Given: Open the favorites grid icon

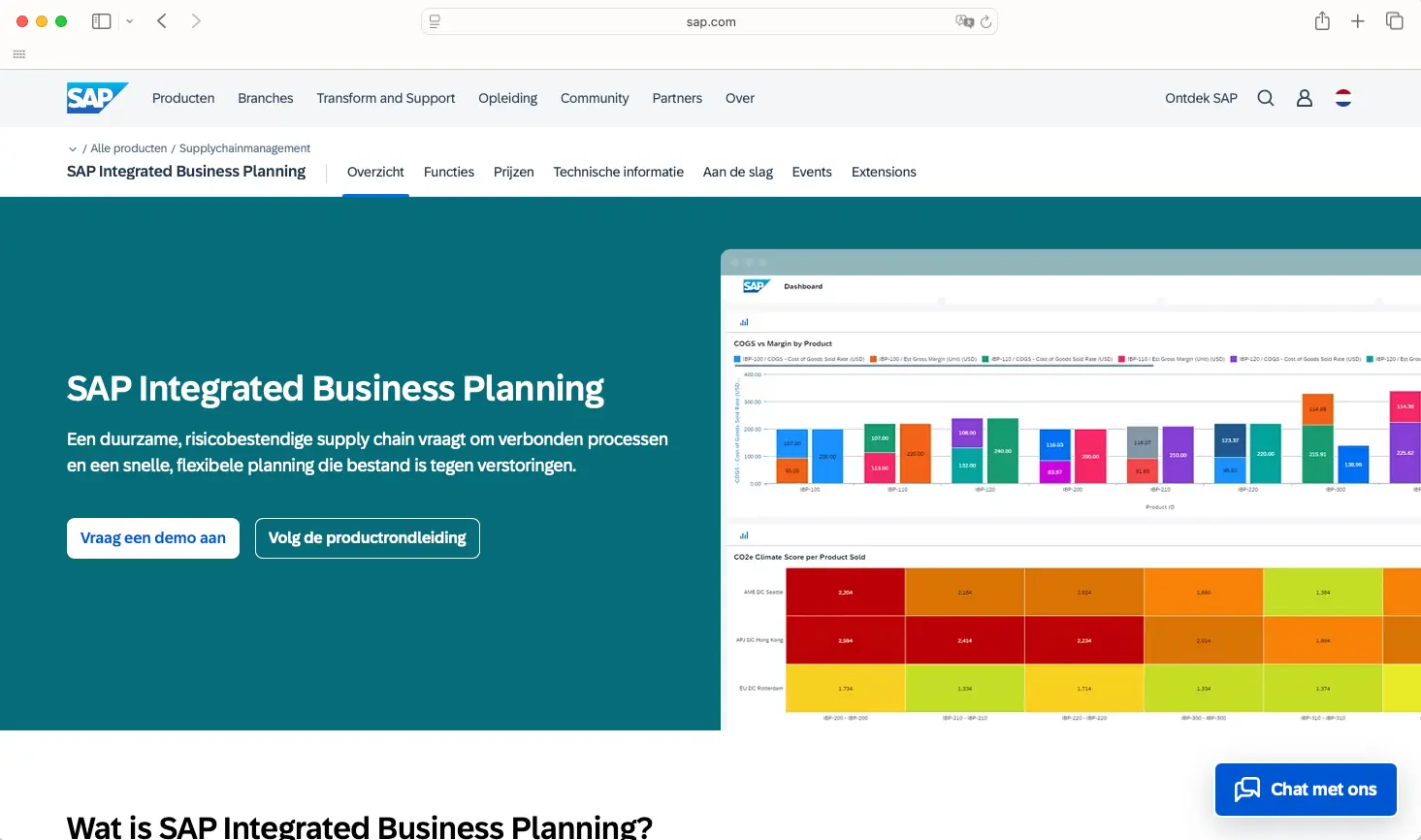Looking at the screenshot, I should tap(18, 54).
